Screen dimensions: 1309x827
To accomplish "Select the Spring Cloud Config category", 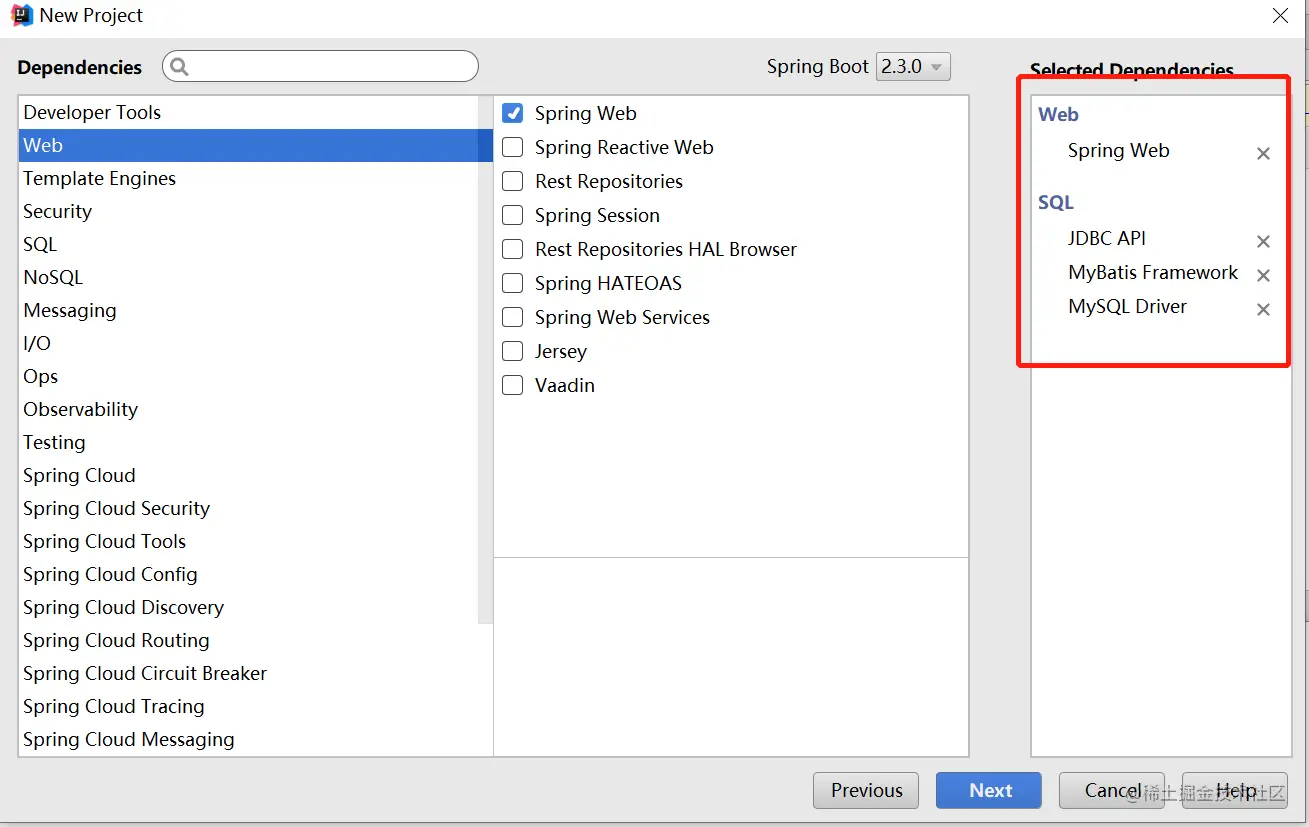I will click(x=249, y=574).
